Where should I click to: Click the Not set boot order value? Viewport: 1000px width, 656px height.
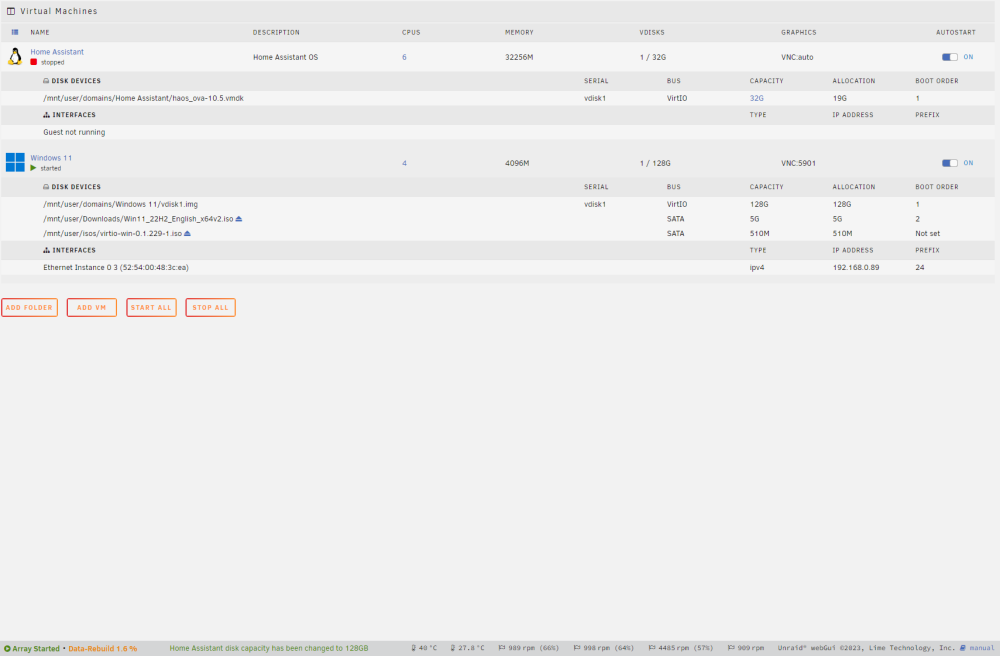[927, 233]
